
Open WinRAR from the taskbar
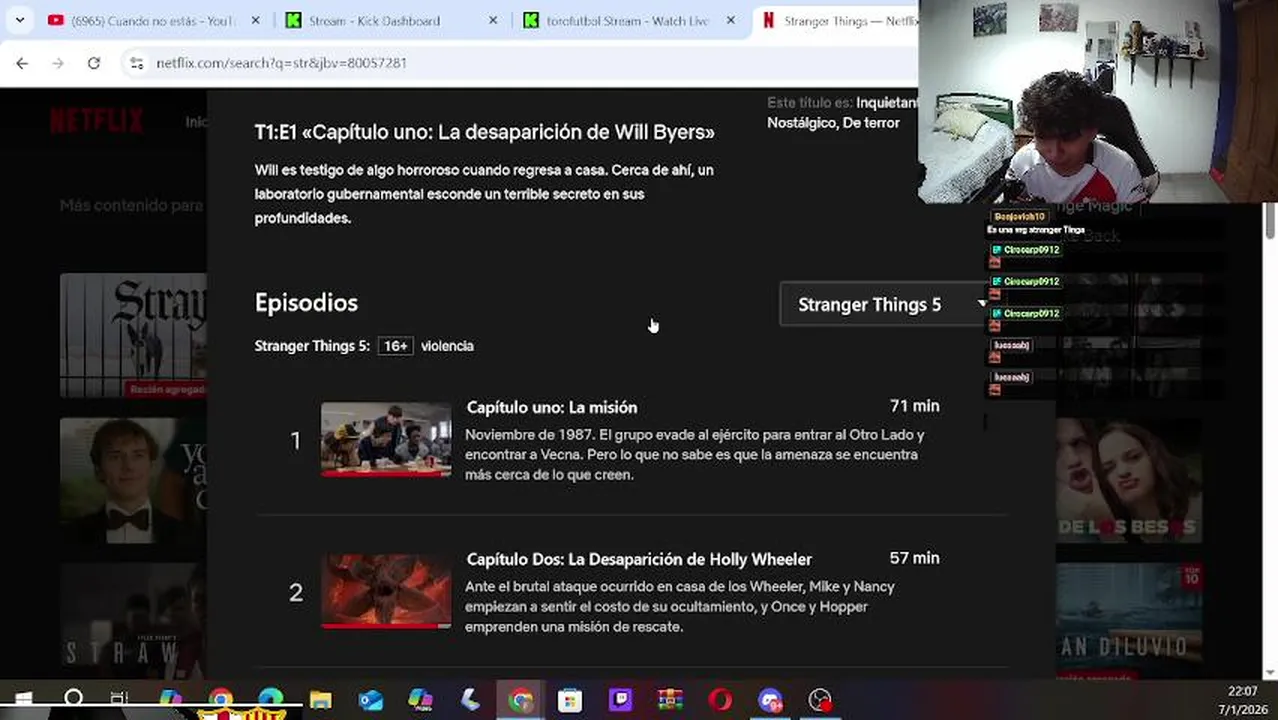pyautogui.click(x=670, y=699)
